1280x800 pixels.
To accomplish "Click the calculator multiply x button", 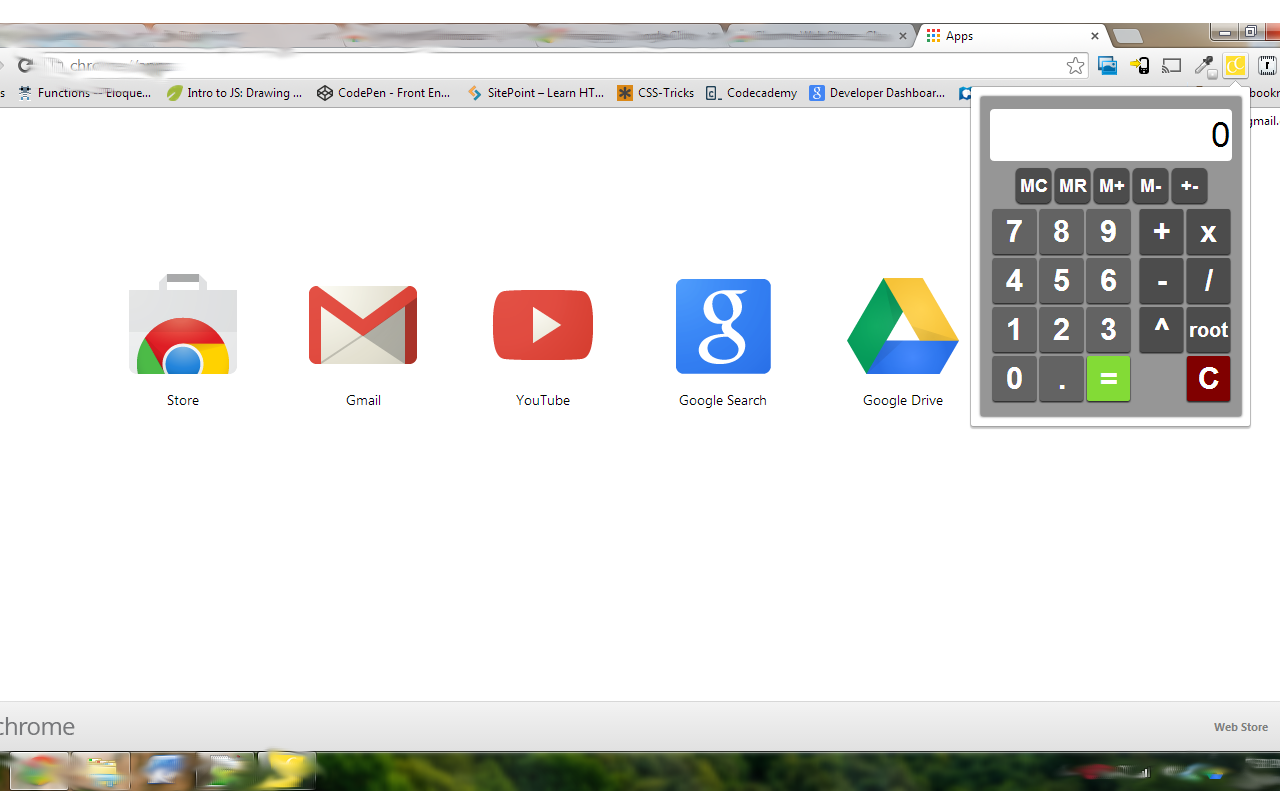I will (x=1208, y=232).
